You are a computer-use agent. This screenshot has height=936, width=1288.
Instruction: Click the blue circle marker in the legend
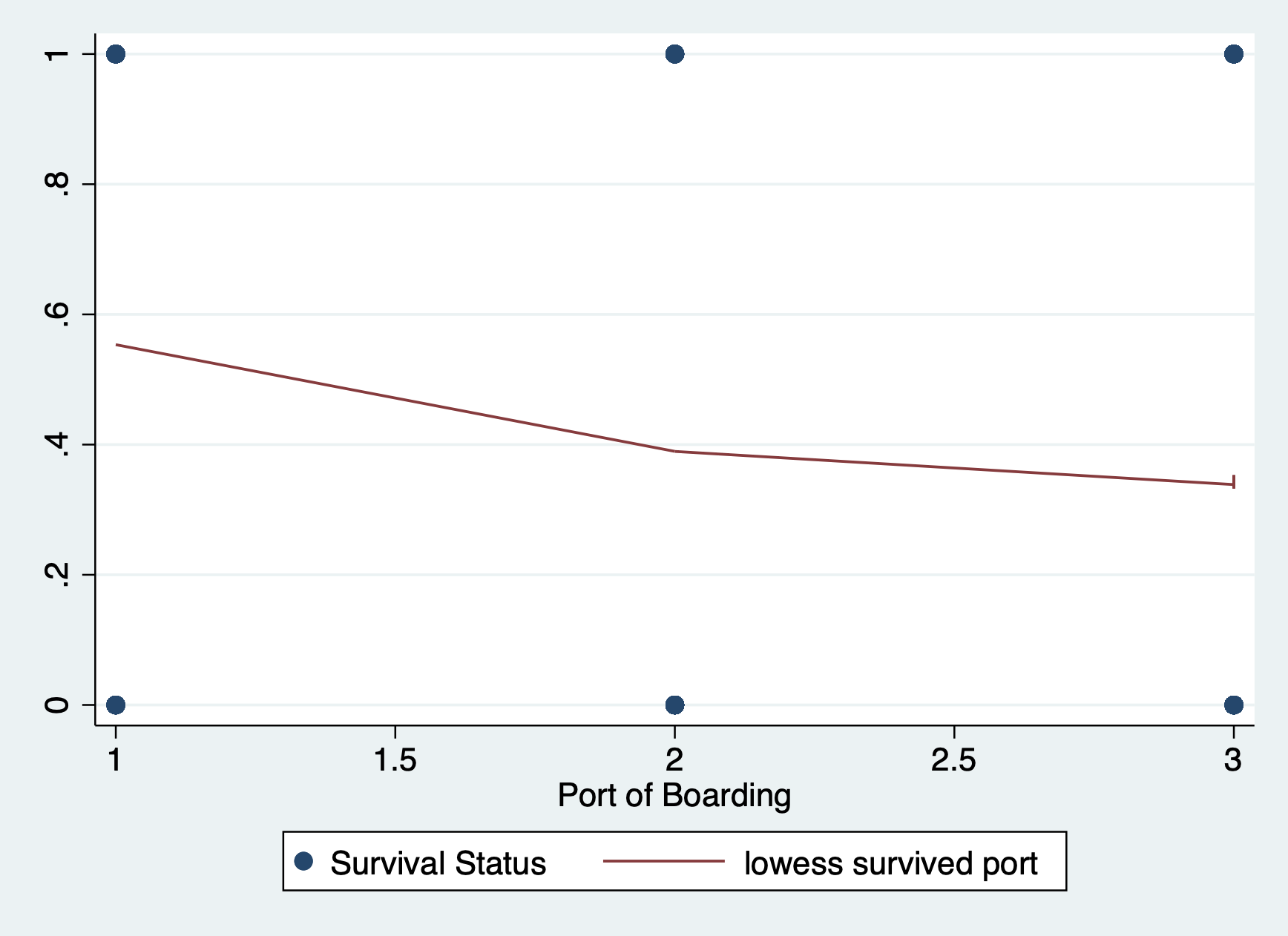pyautogui.click(x=303, y=861)
